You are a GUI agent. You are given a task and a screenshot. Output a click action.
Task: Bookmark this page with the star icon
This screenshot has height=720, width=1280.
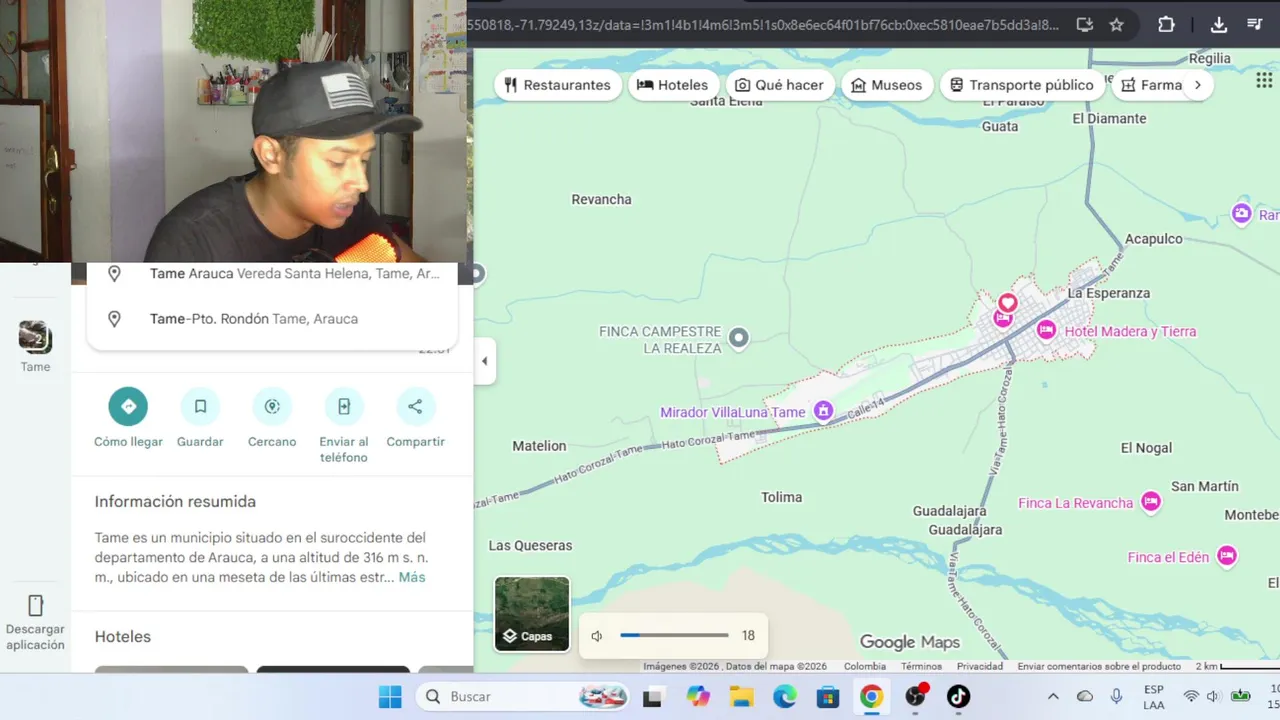pos(1117,25)
